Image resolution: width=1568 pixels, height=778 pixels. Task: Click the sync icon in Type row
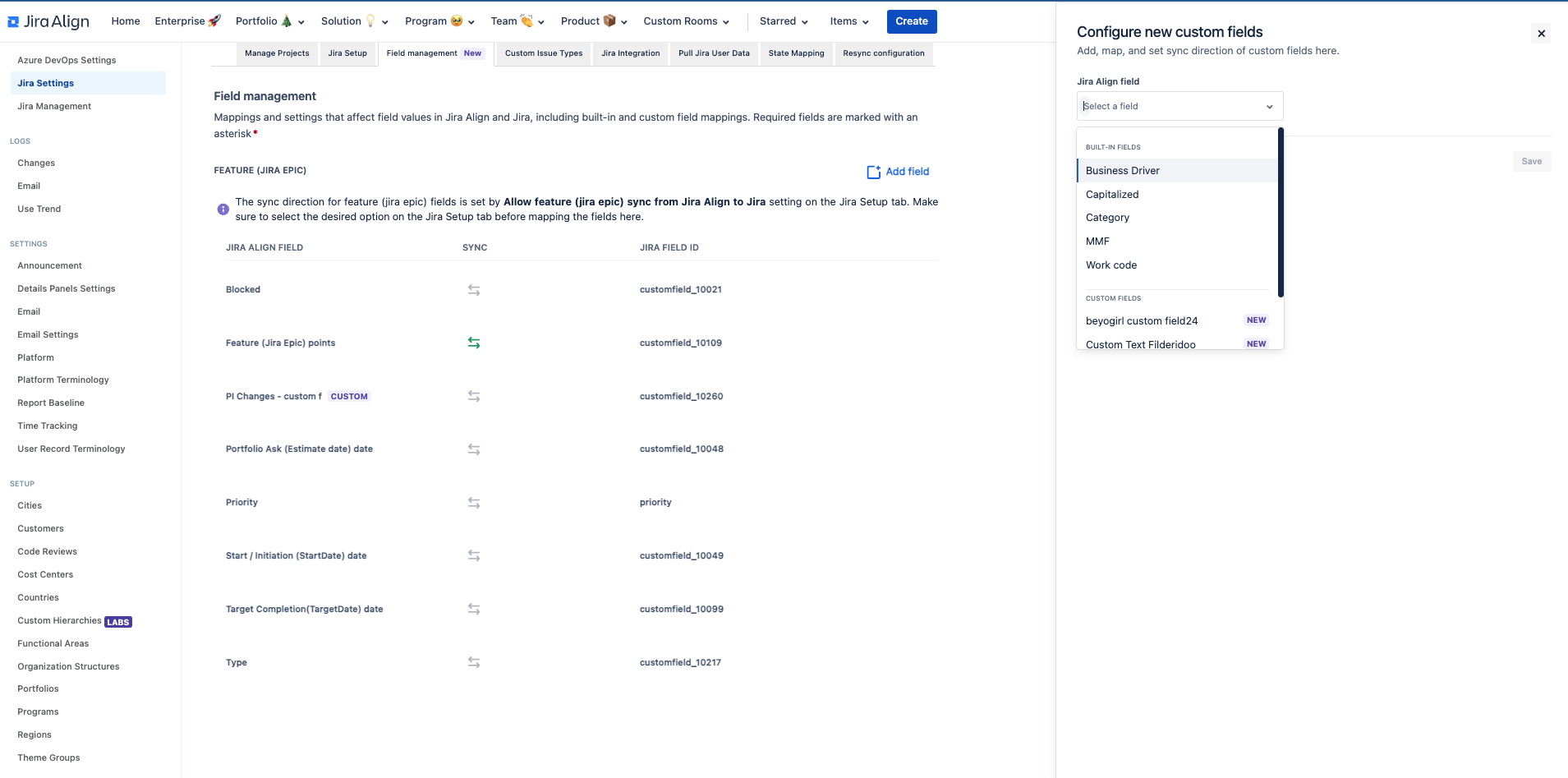[x=474, y=662]
